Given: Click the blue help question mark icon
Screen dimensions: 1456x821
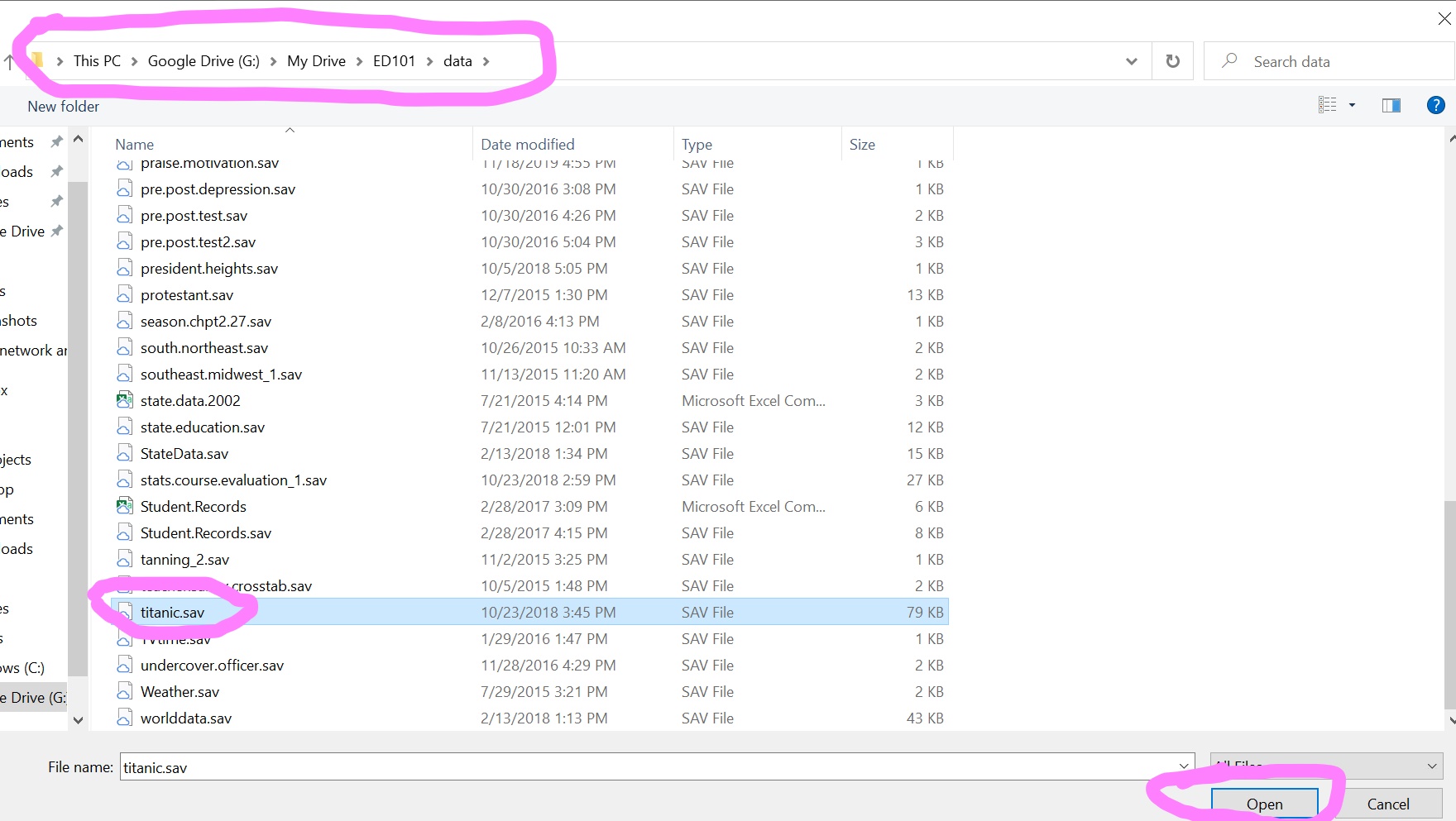Looking at the screenshot, I should coord(1435,105).
